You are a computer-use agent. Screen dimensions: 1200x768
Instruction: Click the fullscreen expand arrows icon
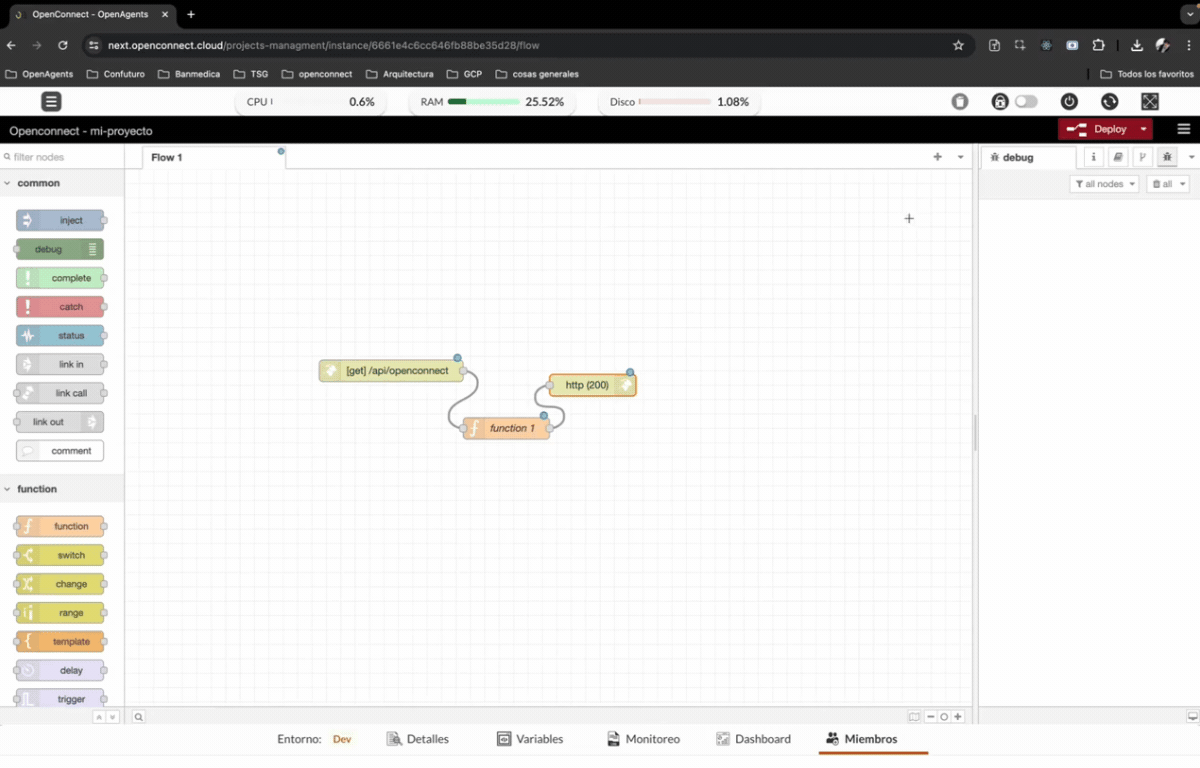(x=1150, y=102)
